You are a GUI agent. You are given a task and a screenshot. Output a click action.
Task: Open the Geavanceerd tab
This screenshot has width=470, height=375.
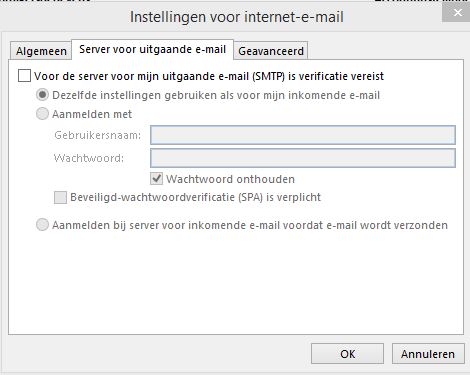[x=271, y=51]
